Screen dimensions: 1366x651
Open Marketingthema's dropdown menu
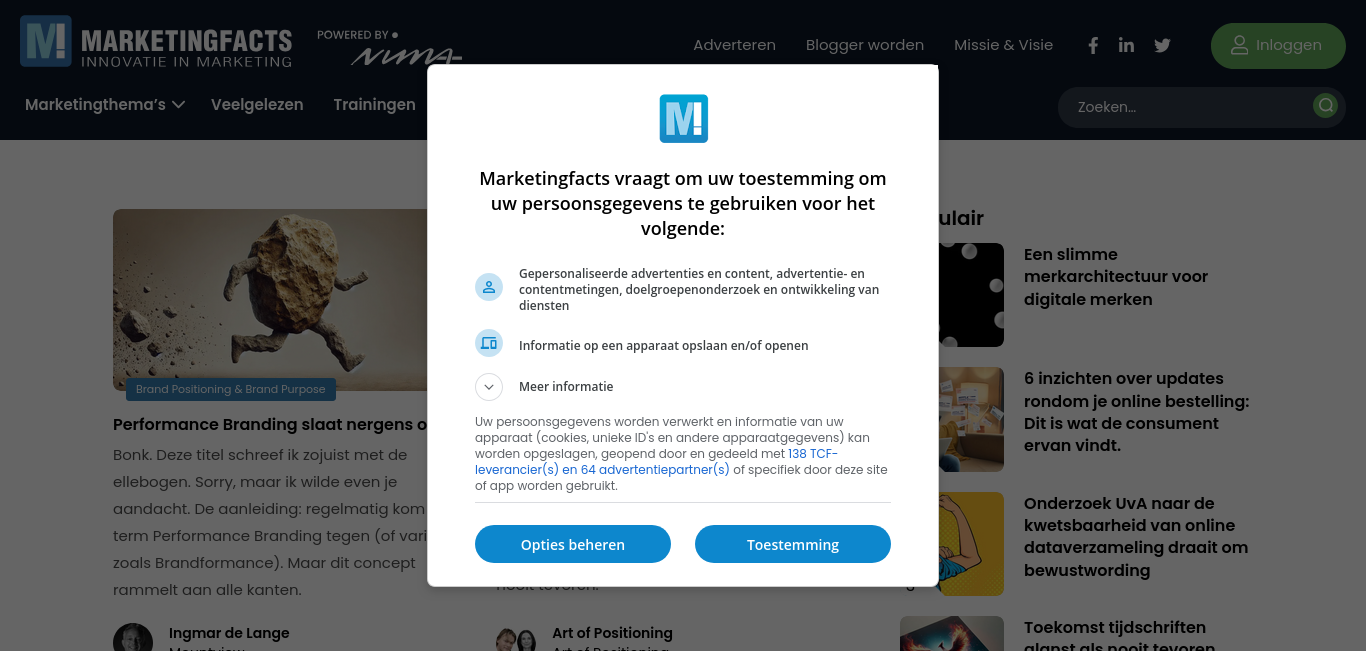[105, 104]
